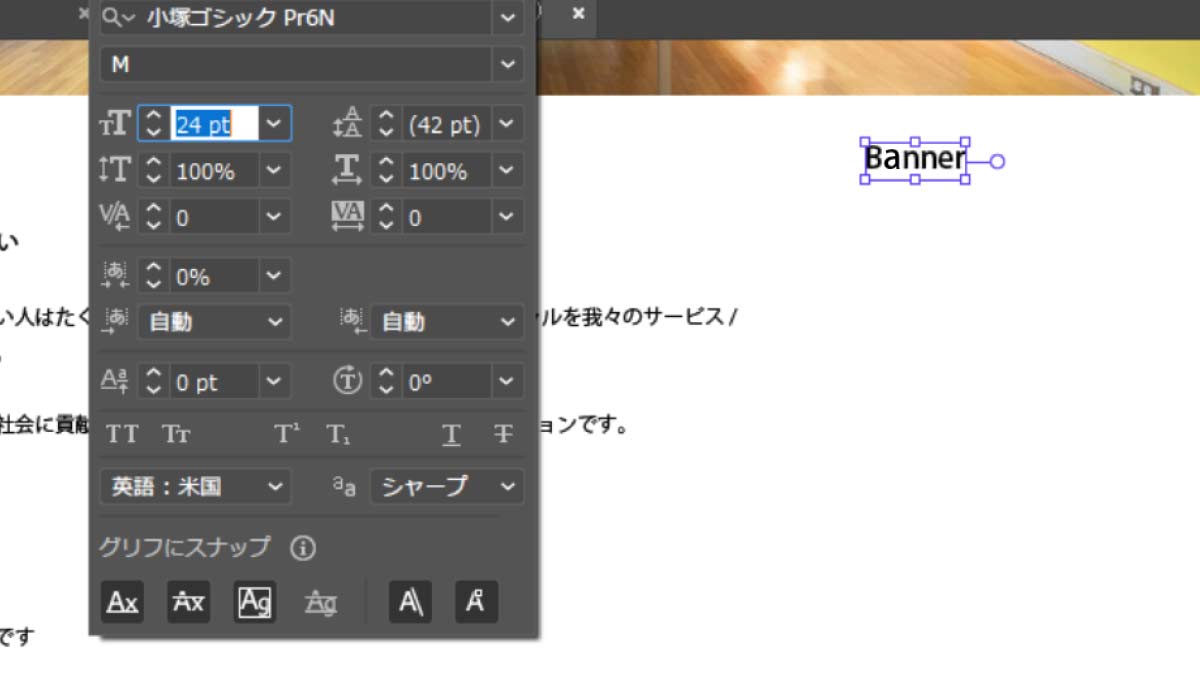
Task: Open the language dropdown showing 英語：米国
Action: click(x=277, y=486)
